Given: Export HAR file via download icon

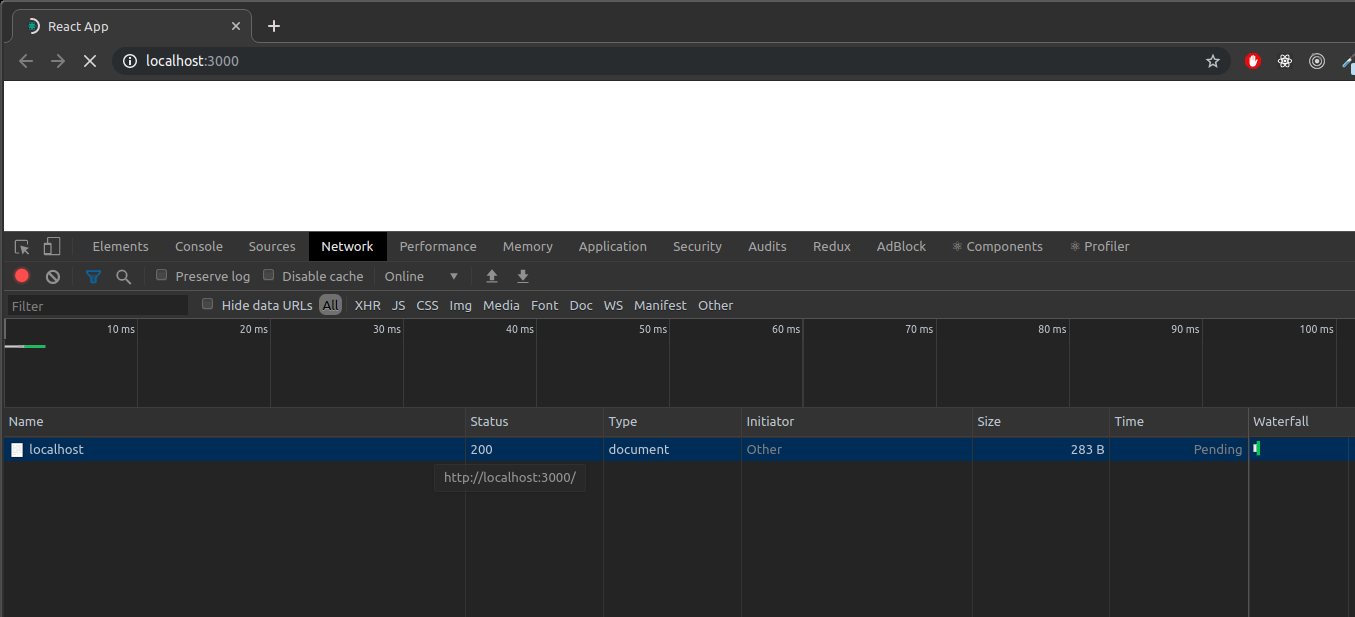Looking at the screenshot, I should 522,276.
